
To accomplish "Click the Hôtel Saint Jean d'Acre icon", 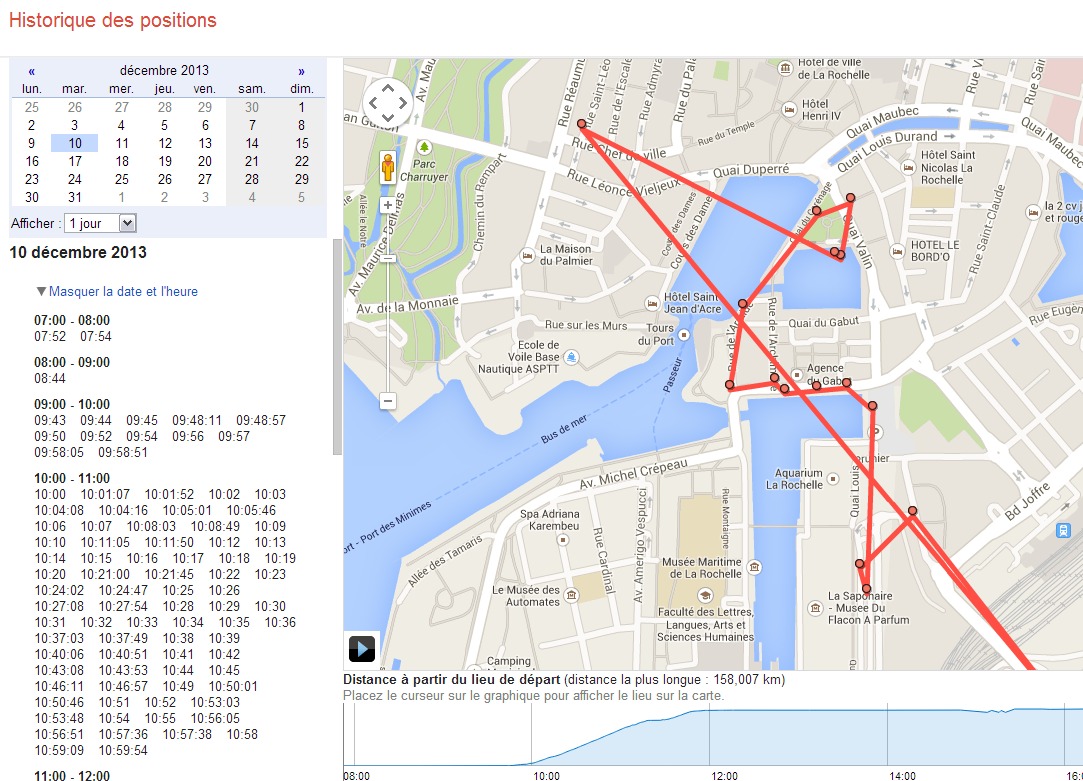I will [x=651, y=302].
